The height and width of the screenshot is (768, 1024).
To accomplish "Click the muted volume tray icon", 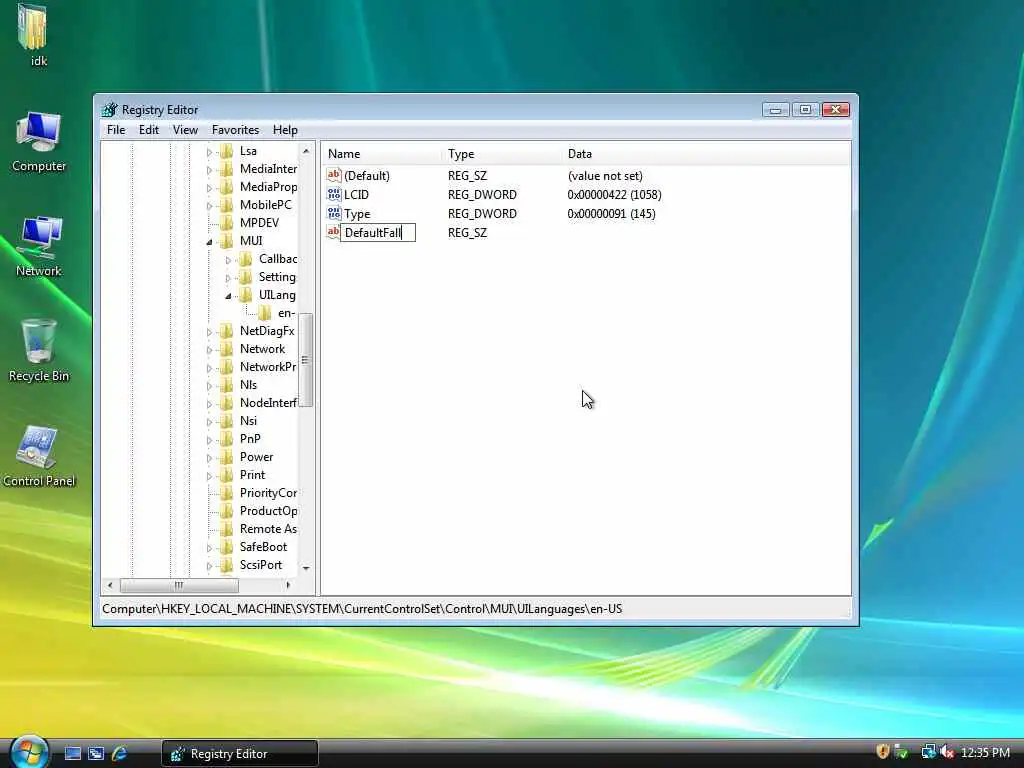I will (x=947, y=752).
